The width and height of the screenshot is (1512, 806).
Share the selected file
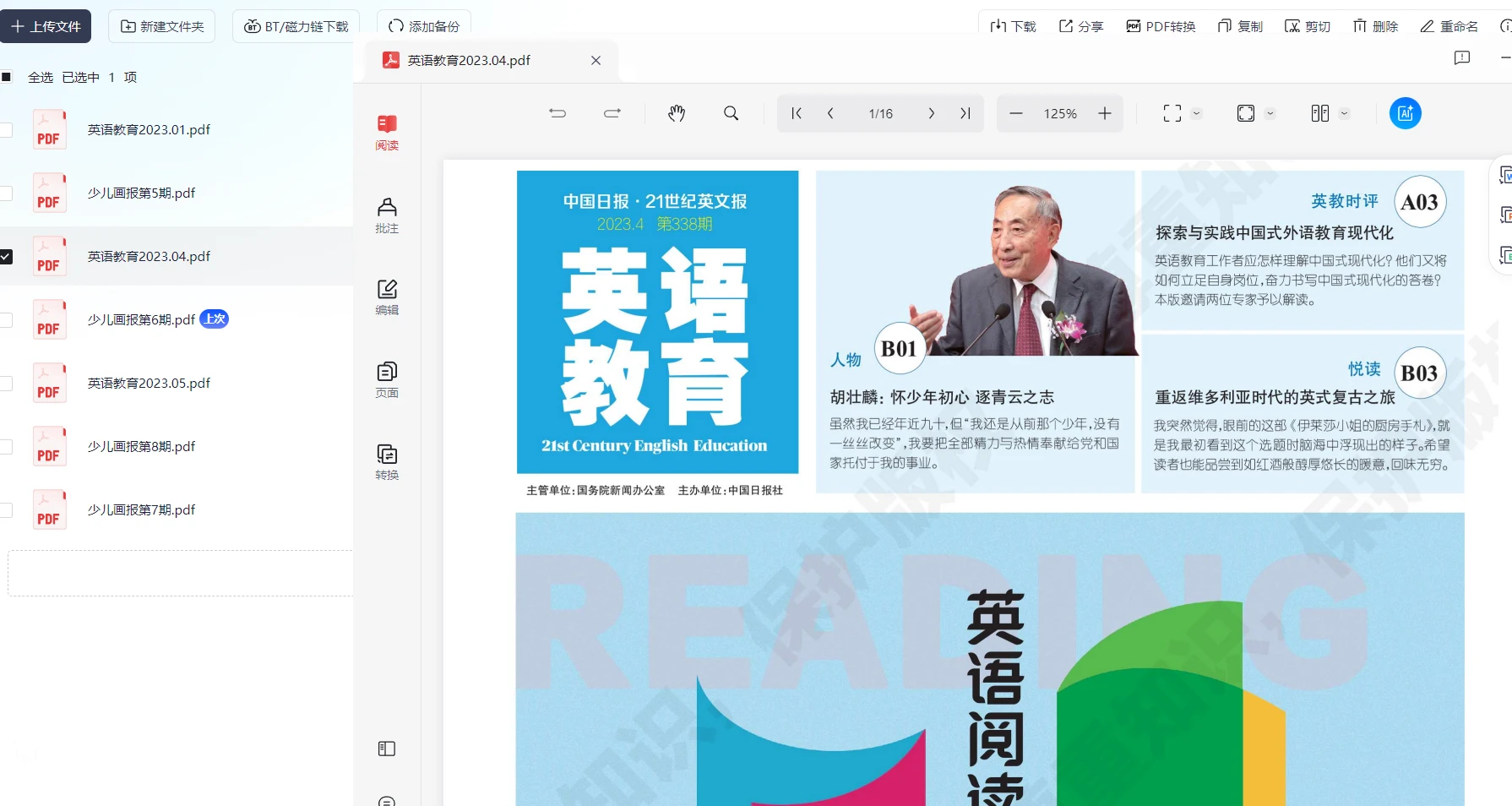tap(1081, 26)
